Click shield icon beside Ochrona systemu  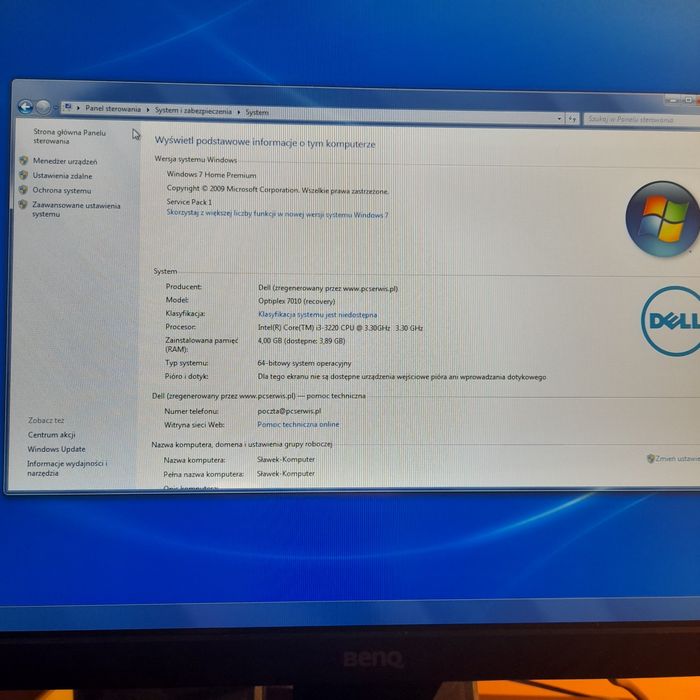[x=23, y=190]
